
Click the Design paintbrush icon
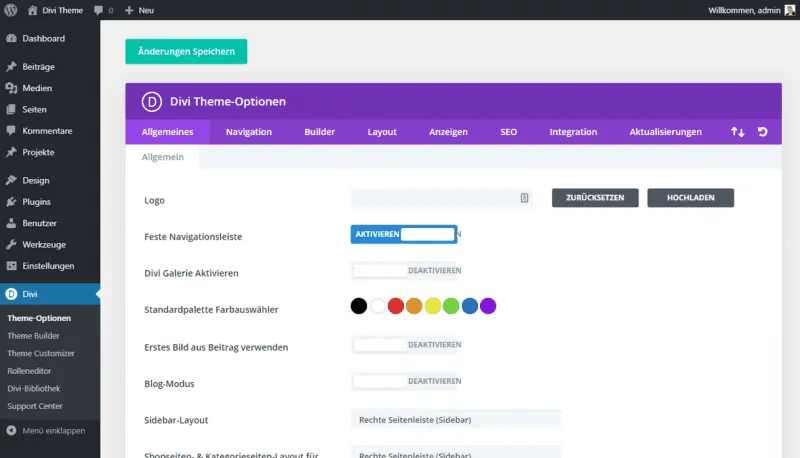click(x=11, y=181)
